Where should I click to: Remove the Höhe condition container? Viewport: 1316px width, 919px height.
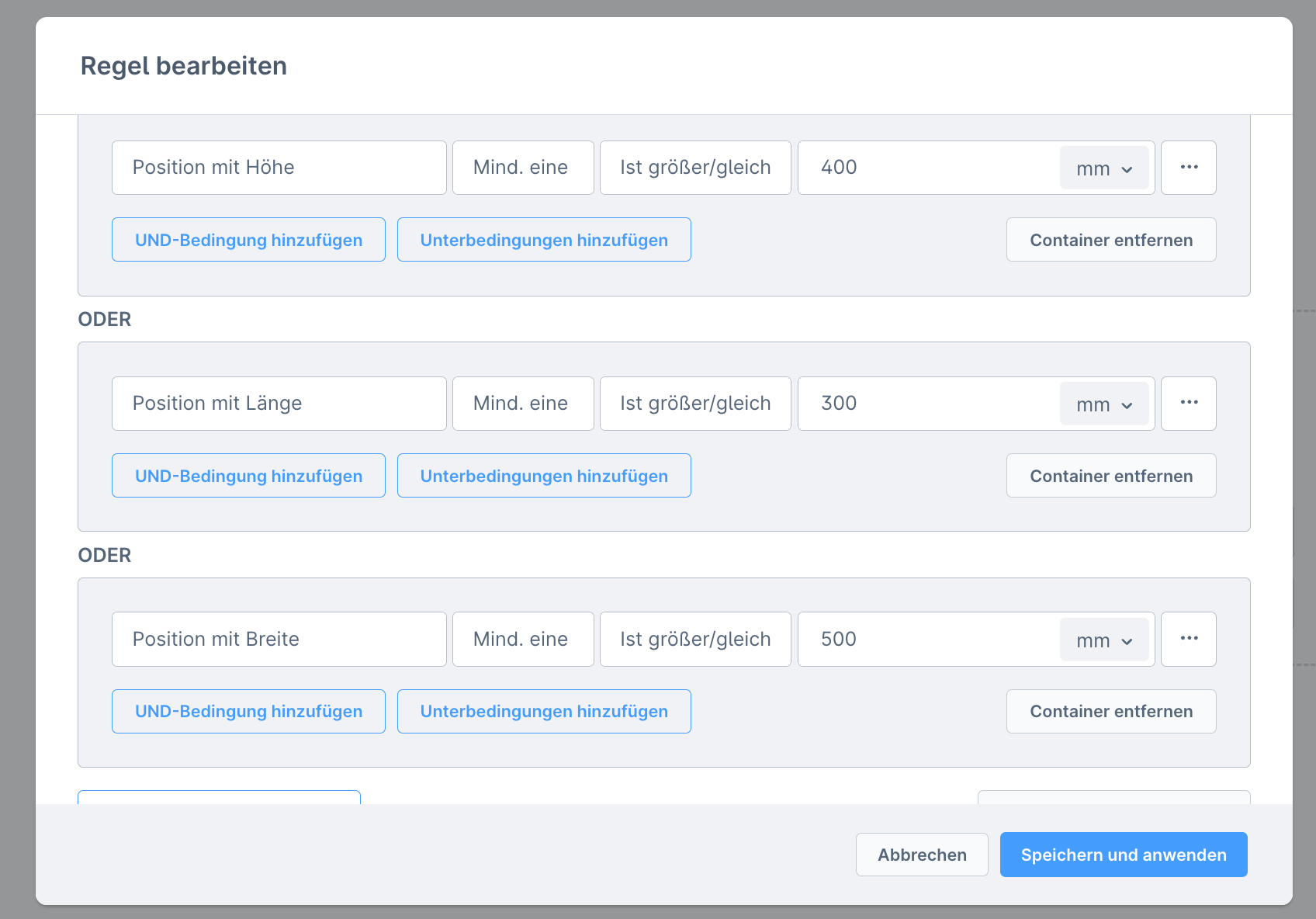(1110, 240)
